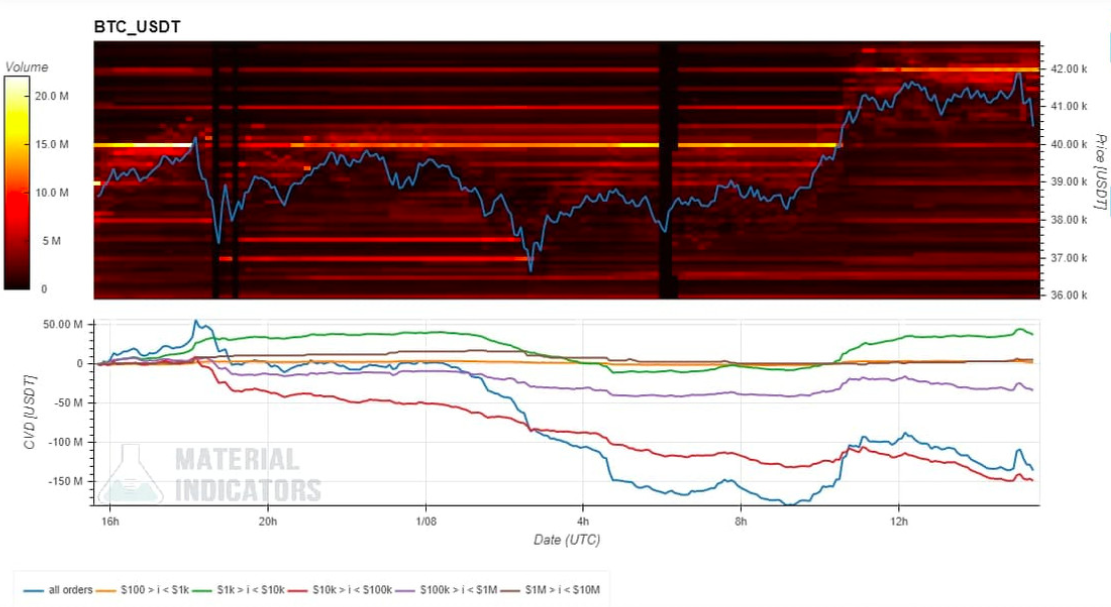Click the 'Volume' color bar label

[x=27, y=67]
